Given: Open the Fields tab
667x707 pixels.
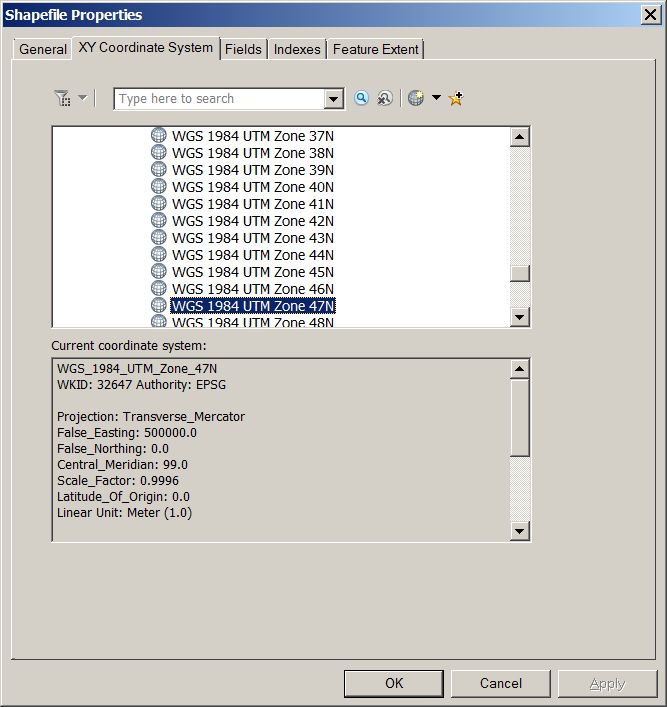Looking at the screenshot, I should [x=243, y=49].
